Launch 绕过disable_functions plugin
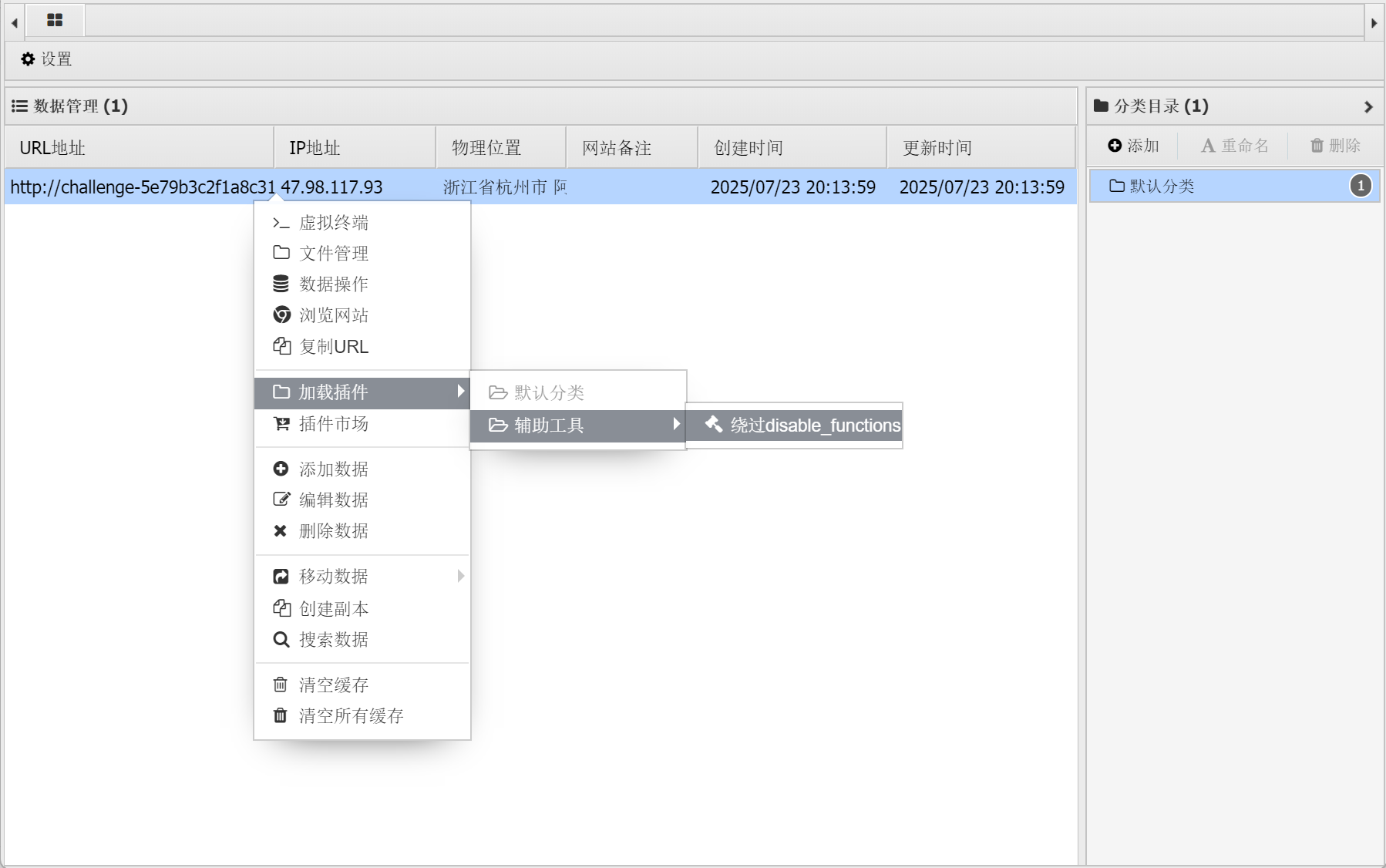Viewport: 1386px width, 868px height. click(794, 426)
